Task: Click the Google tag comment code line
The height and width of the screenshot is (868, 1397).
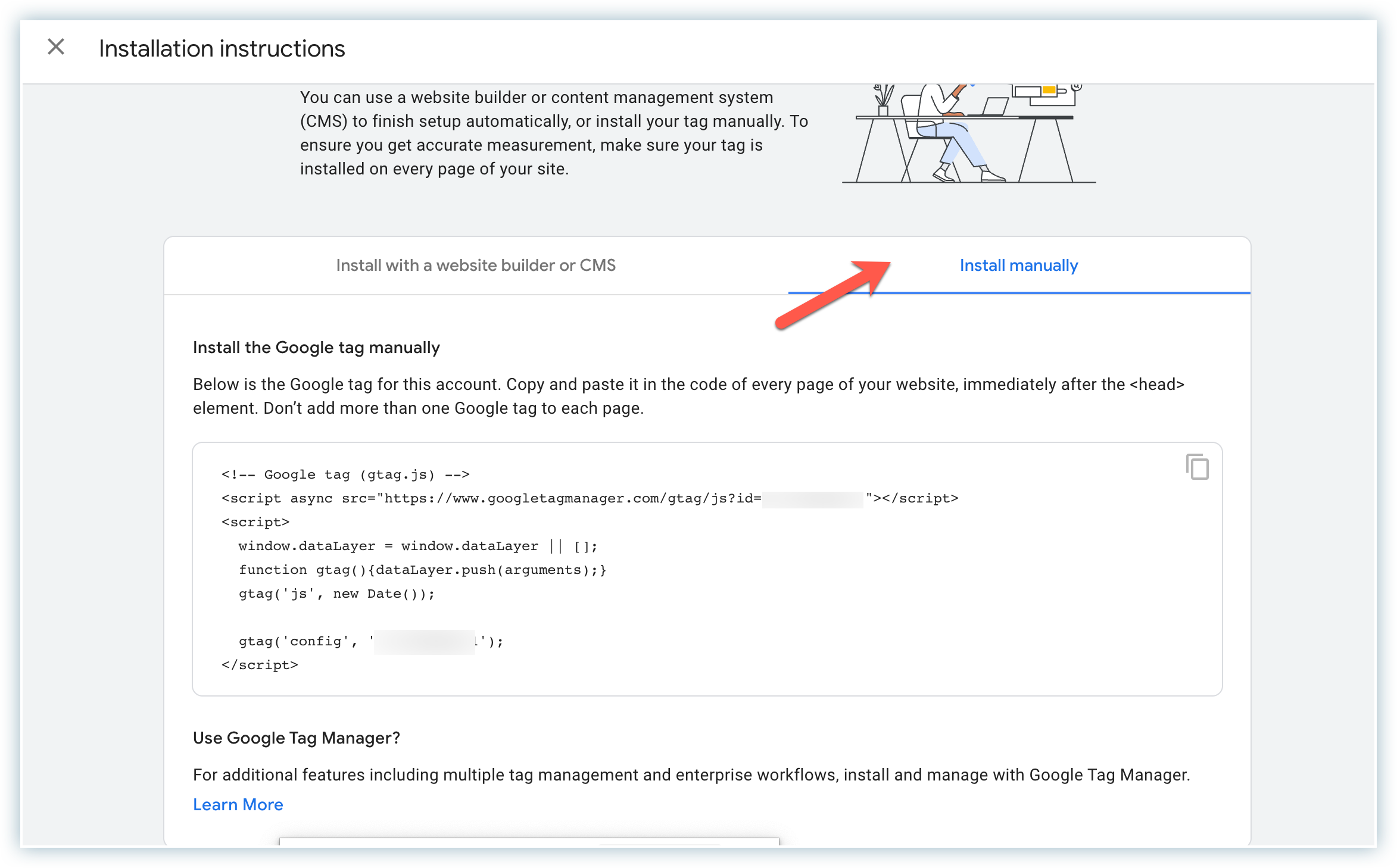Action: click(345, 474)
